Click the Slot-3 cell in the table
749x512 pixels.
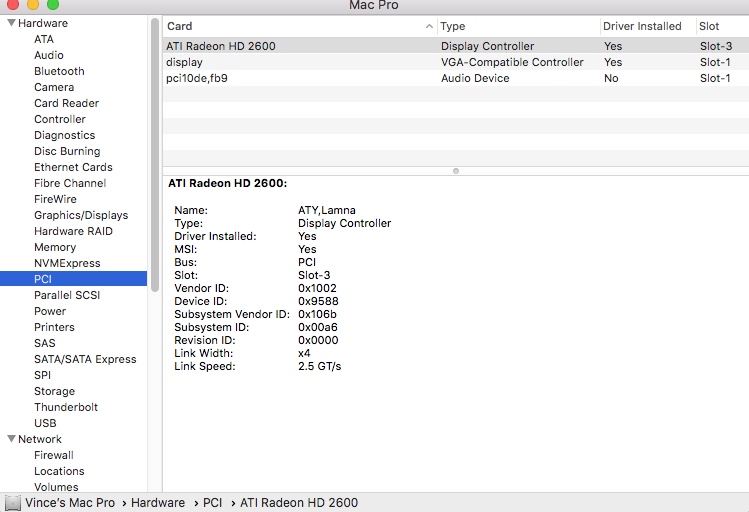coord(716,46)
